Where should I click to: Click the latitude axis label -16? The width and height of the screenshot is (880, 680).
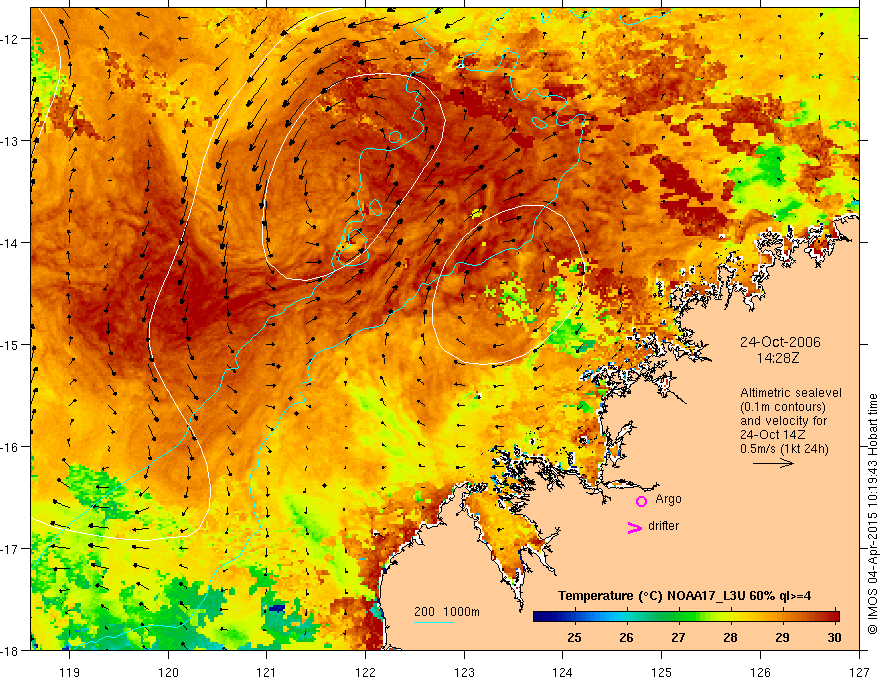pos(10,447)
